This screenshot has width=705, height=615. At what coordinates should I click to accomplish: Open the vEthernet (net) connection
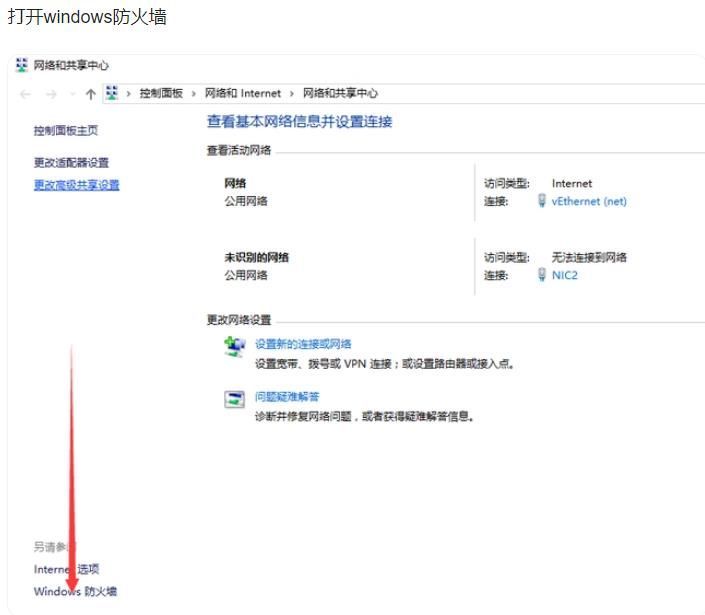tap(589, 201)
